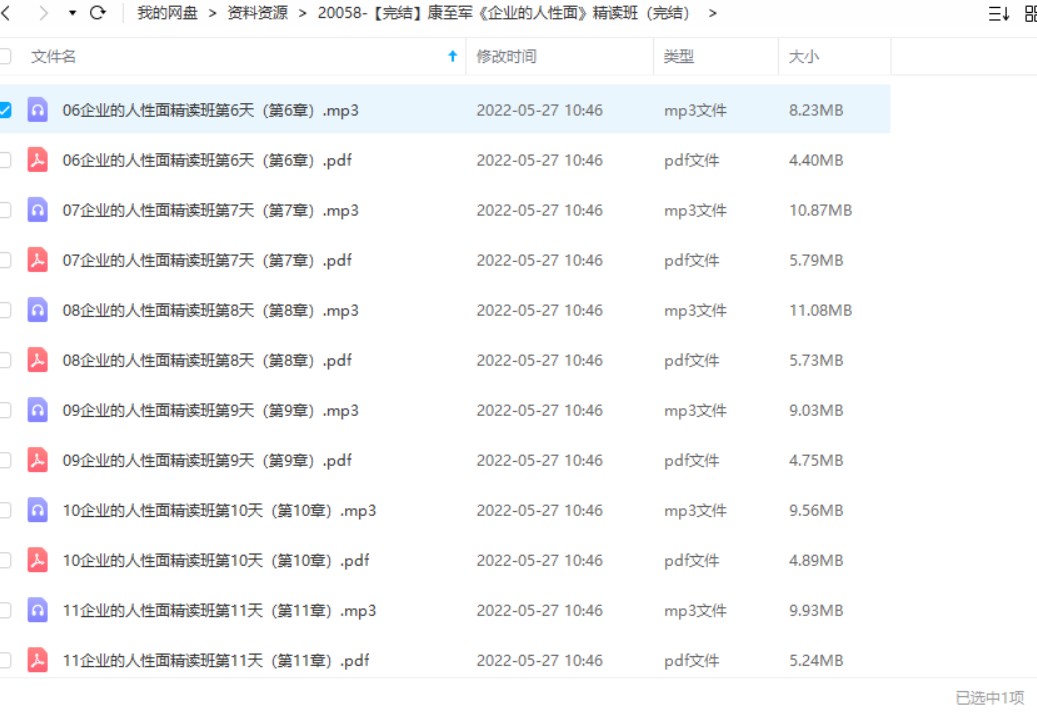Check the 09 第9章 pdf file checkbox
1037x712 pixels.
[x=5, y=460]
